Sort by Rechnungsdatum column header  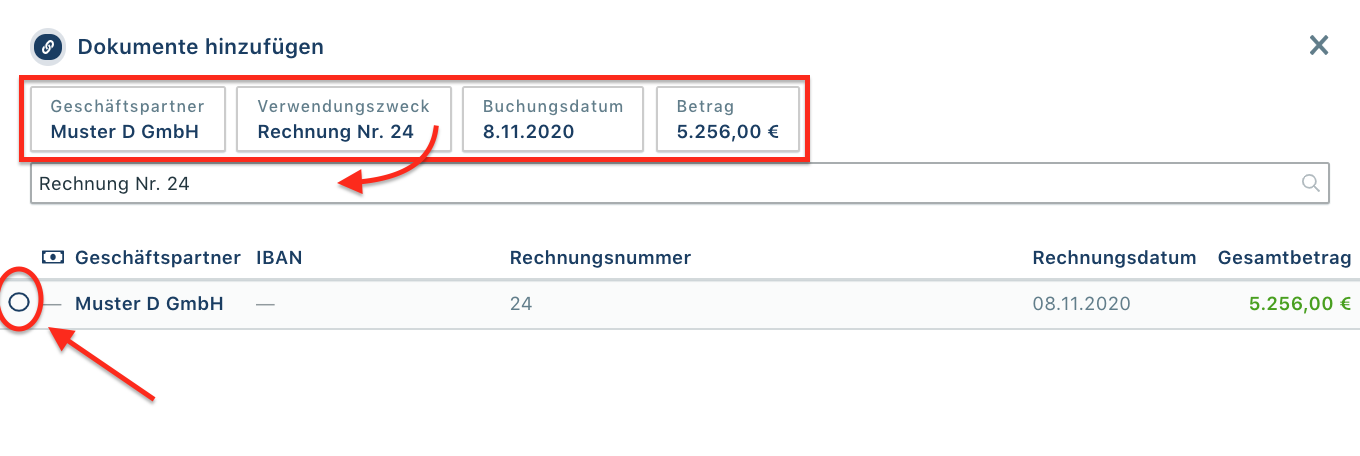[1114, 258]
